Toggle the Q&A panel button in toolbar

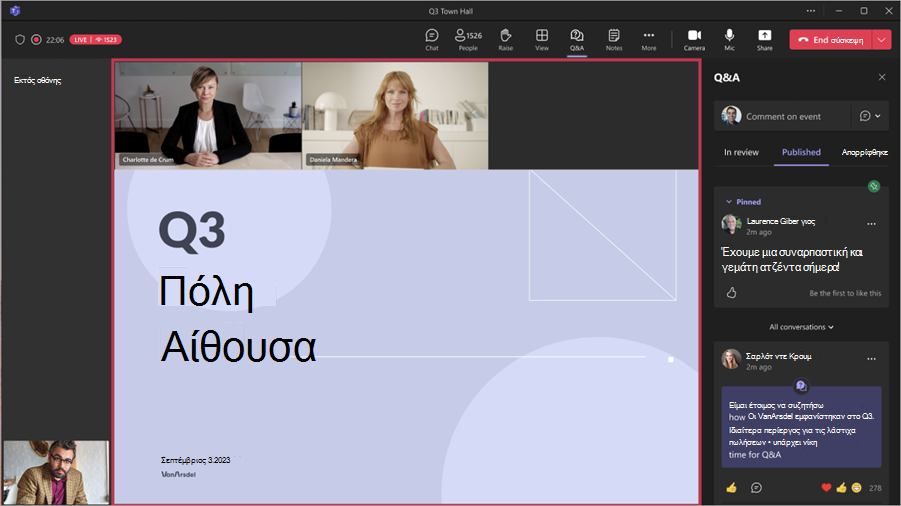577,40
